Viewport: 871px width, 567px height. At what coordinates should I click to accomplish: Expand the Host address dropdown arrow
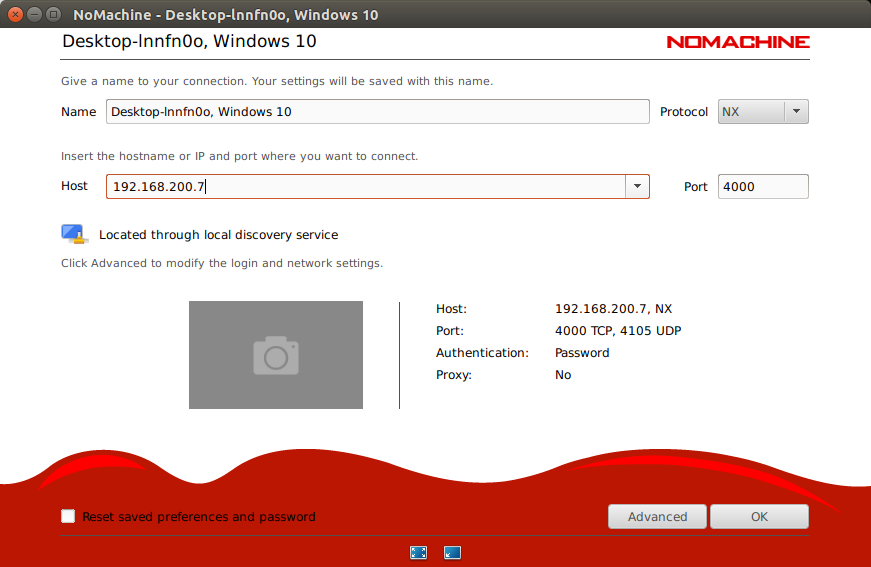(x=637, y=187)
